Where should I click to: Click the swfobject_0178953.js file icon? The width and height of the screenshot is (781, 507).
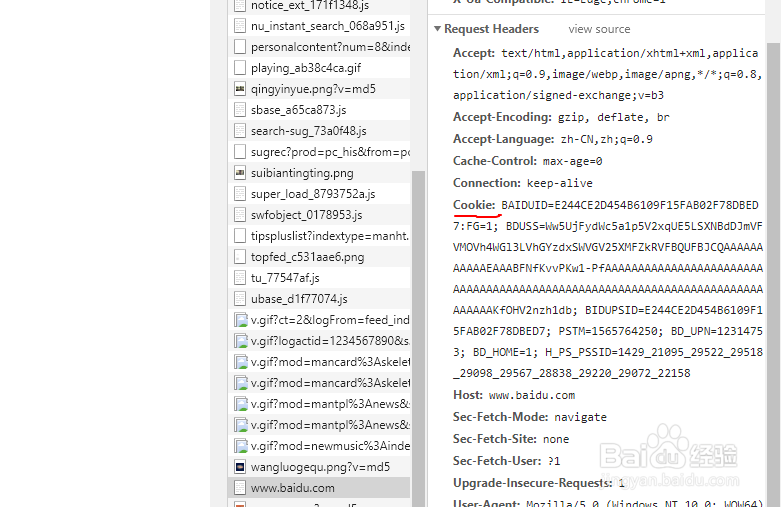(240, 215)
